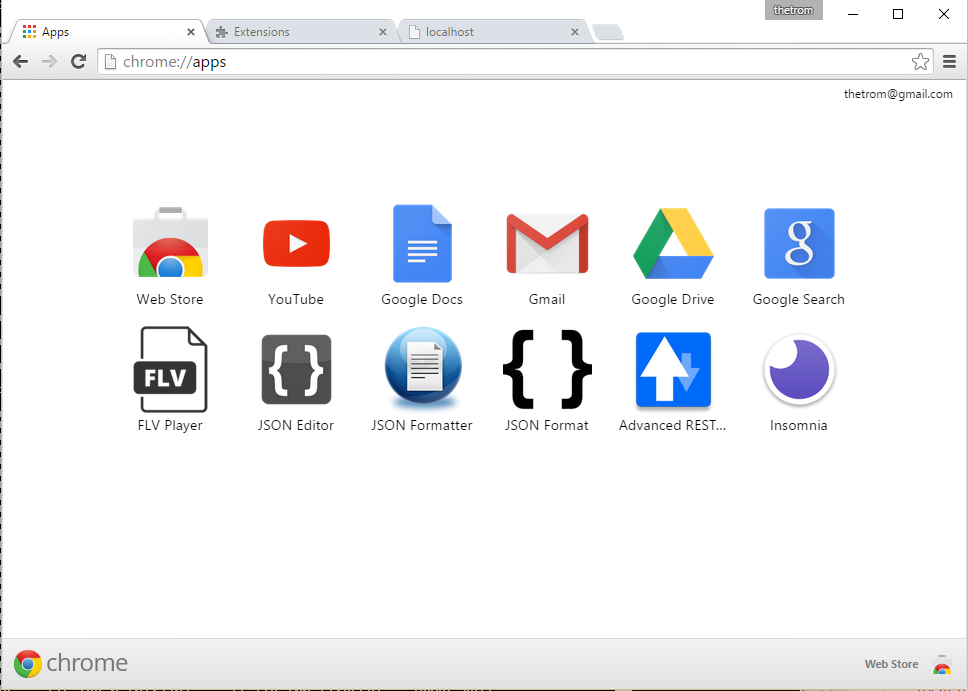Switch to the Extensions tab
Screen dimensions: 968x691
[x=295, y=32]
